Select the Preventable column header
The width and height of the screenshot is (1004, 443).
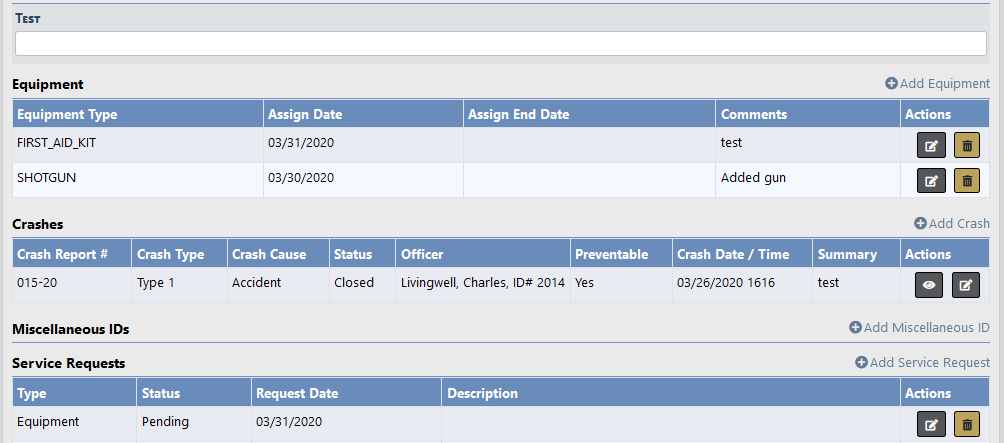pyautogui.click(x=611, y=254)
